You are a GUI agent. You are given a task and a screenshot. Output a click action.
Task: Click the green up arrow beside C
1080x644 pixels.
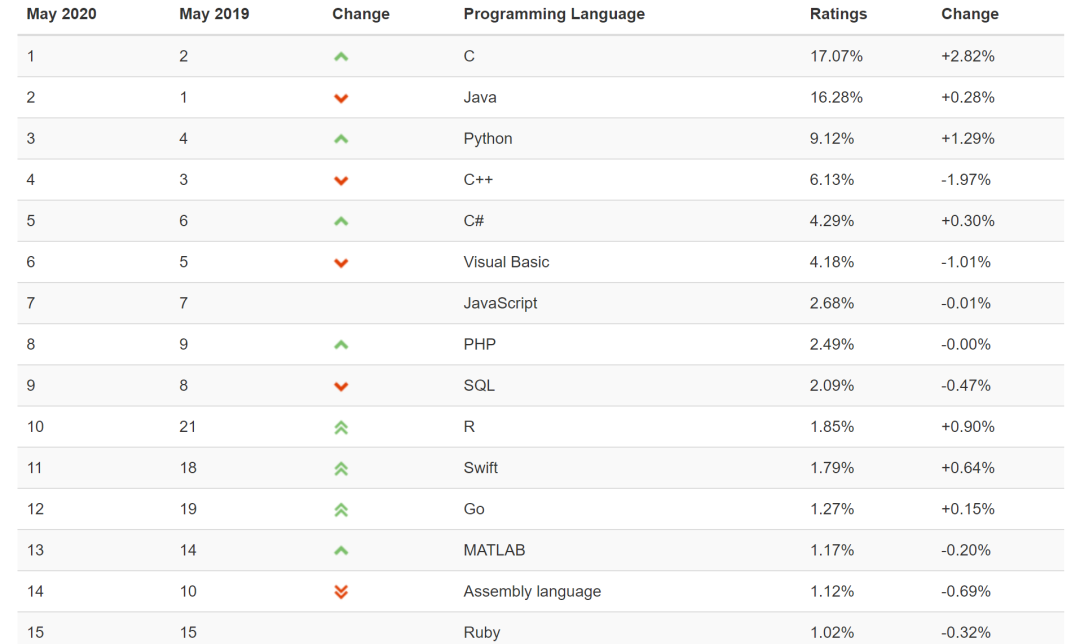pyautogui.click(x=341, y=56)
